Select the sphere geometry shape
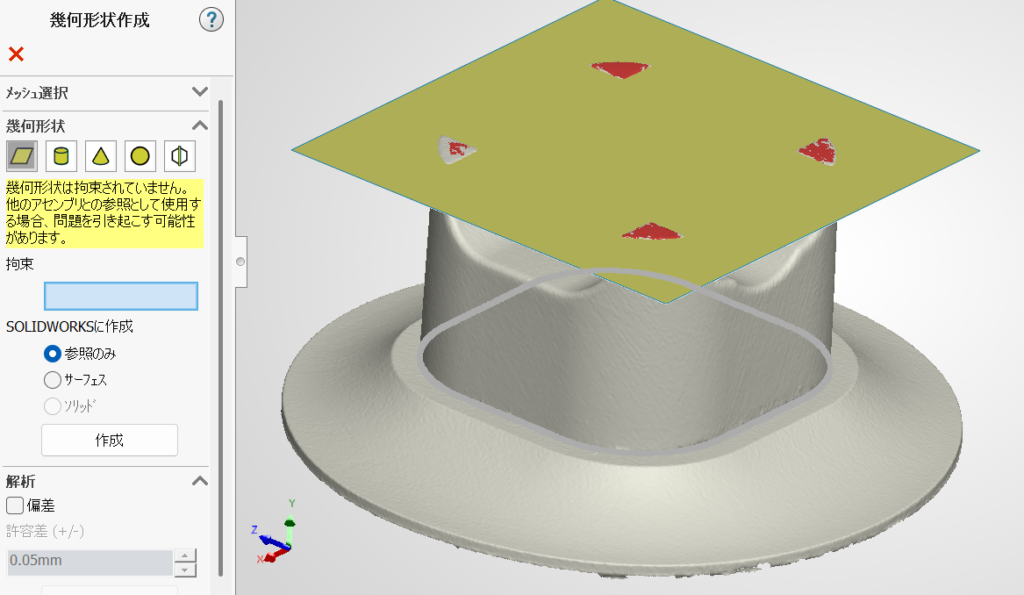 coord(140,156)
